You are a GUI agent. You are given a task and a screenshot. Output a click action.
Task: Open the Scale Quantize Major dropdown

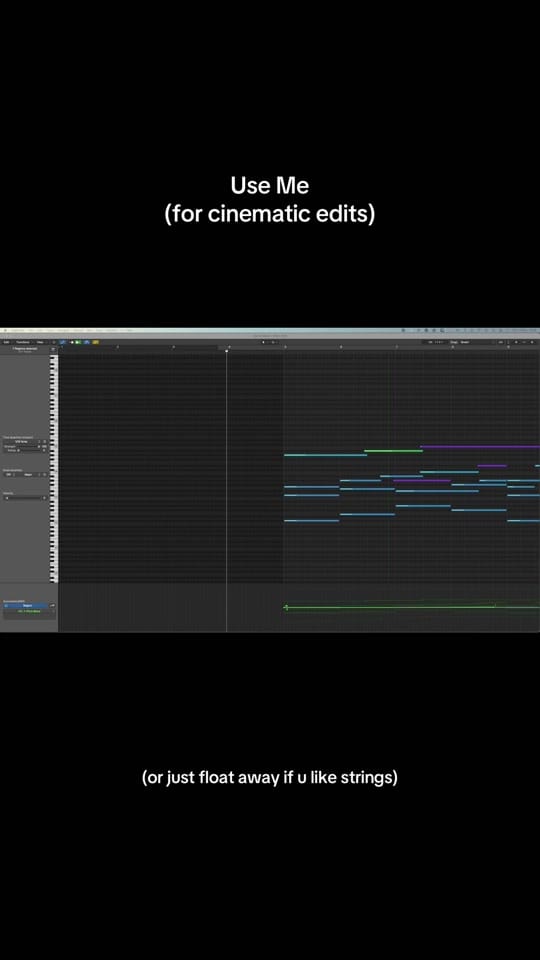30,474
